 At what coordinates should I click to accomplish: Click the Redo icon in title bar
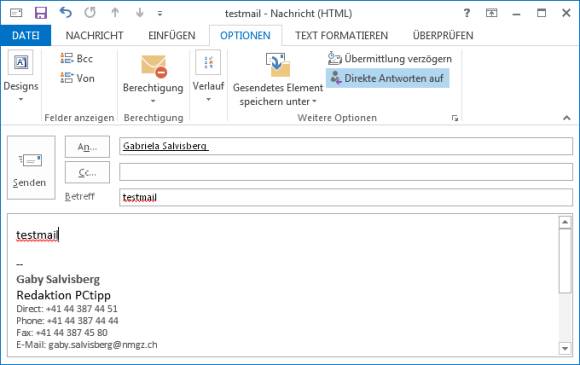click(90, 13)
